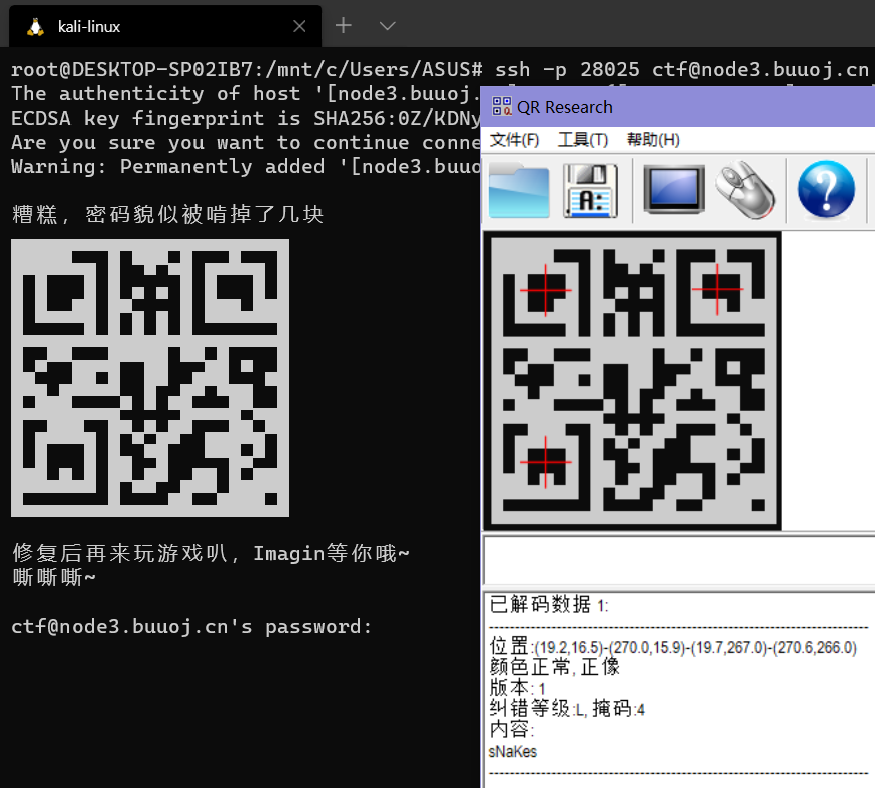Click the ctf@node3.buuoj.cn's password prompt

coord(191,627)
